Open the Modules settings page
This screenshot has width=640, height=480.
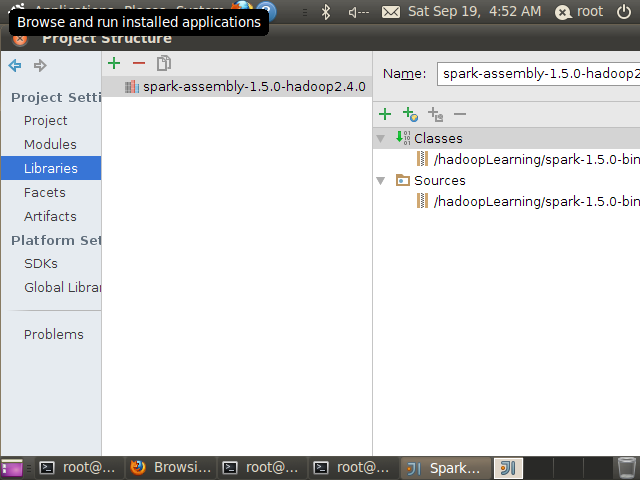(50, 144)
